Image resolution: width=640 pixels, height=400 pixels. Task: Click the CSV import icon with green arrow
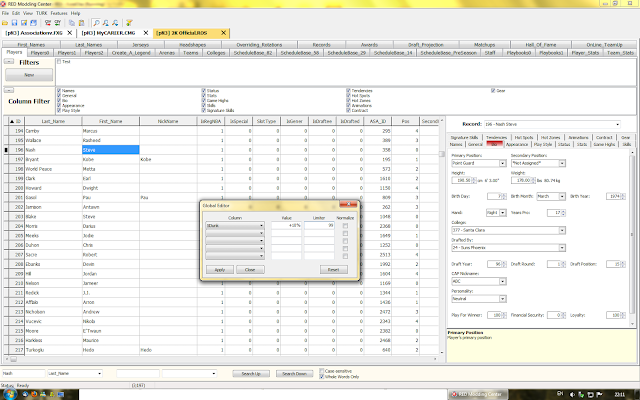coord(57,23)
